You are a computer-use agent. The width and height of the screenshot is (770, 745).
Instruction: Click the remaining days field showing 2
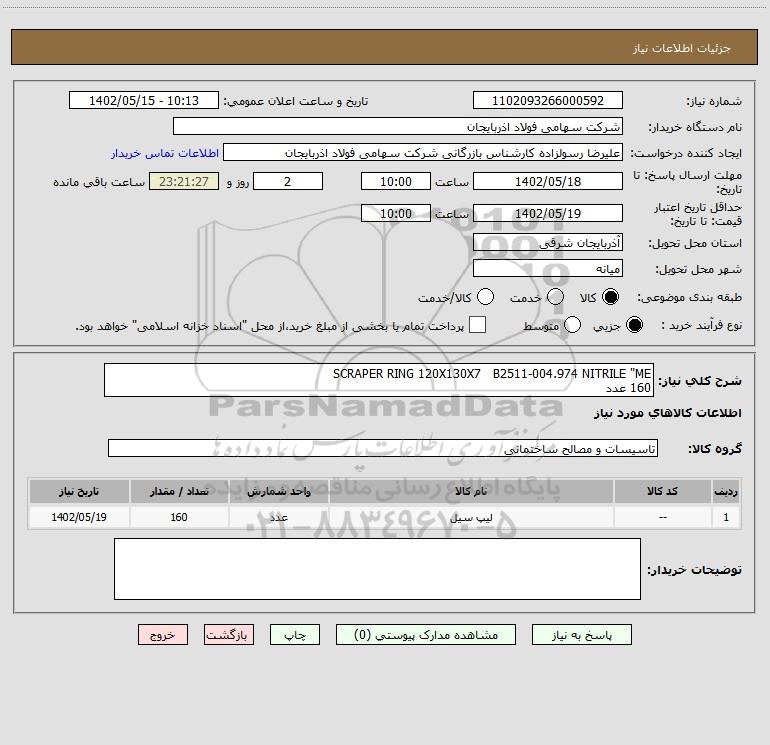[288, 181]
